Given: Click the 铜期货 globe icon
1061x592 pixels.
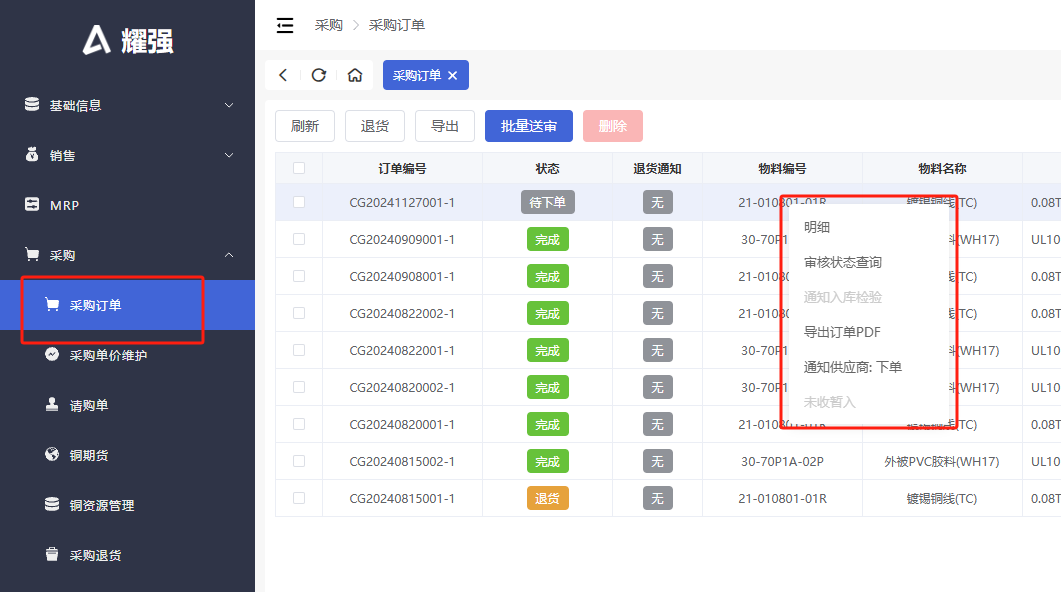Looking at the screenshot, I should 52,454.
